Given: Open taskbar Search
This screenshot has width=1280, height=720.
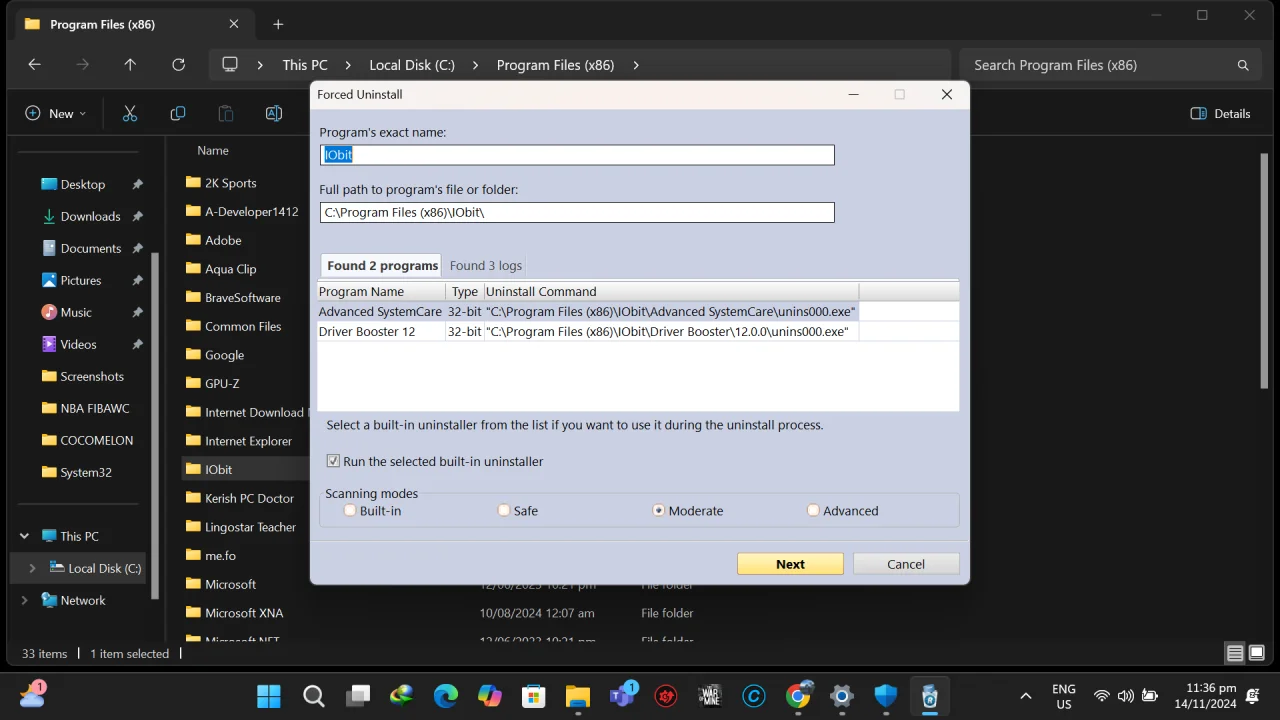Looking at the screenshot, I should (314, 695).
